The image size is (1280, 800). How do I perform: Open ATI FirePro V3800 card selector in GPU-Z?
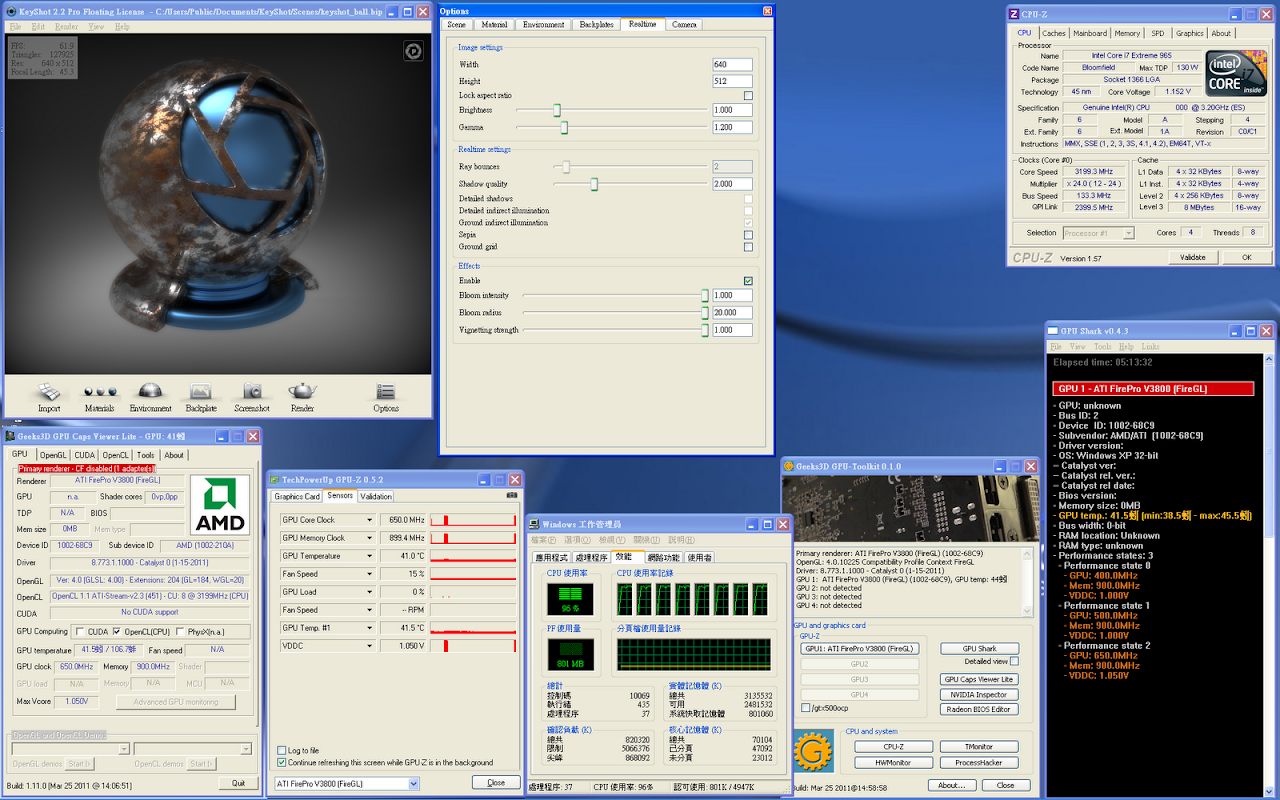click(x=346, y=784)
